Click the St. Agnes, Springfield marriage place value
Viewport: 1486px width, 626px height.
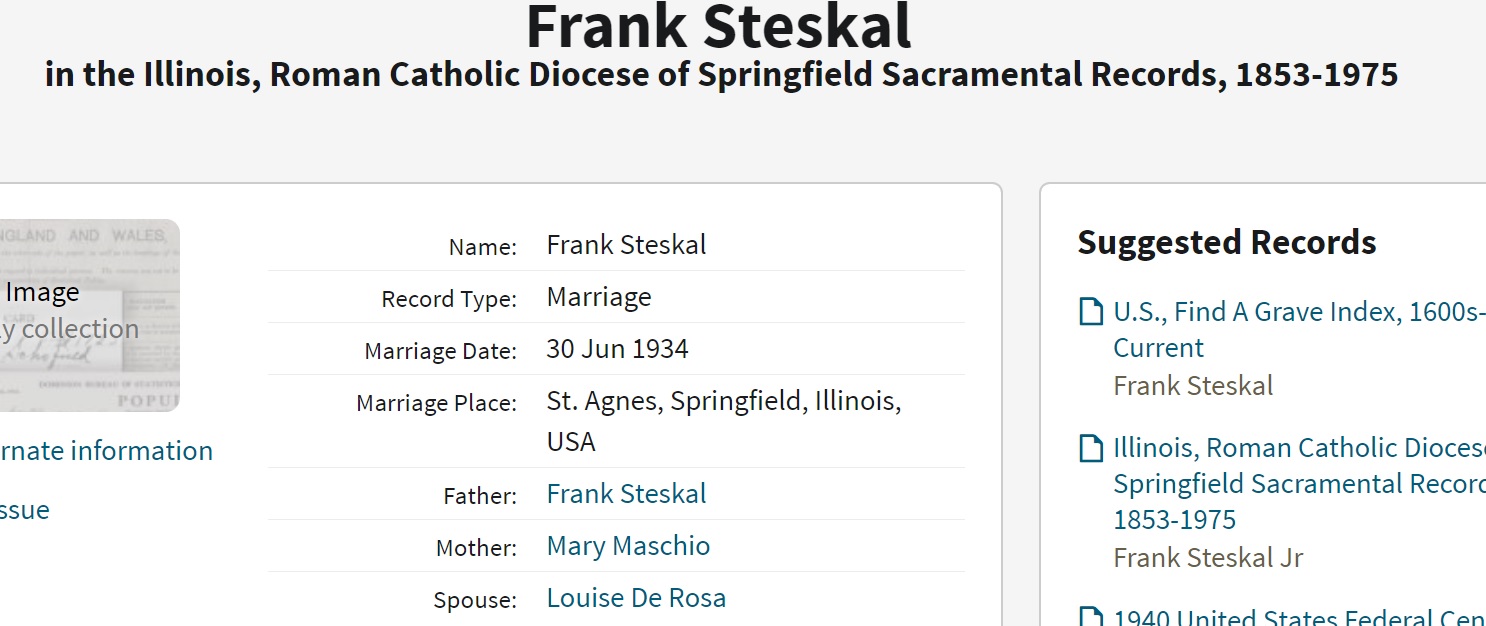coord(723,402)
